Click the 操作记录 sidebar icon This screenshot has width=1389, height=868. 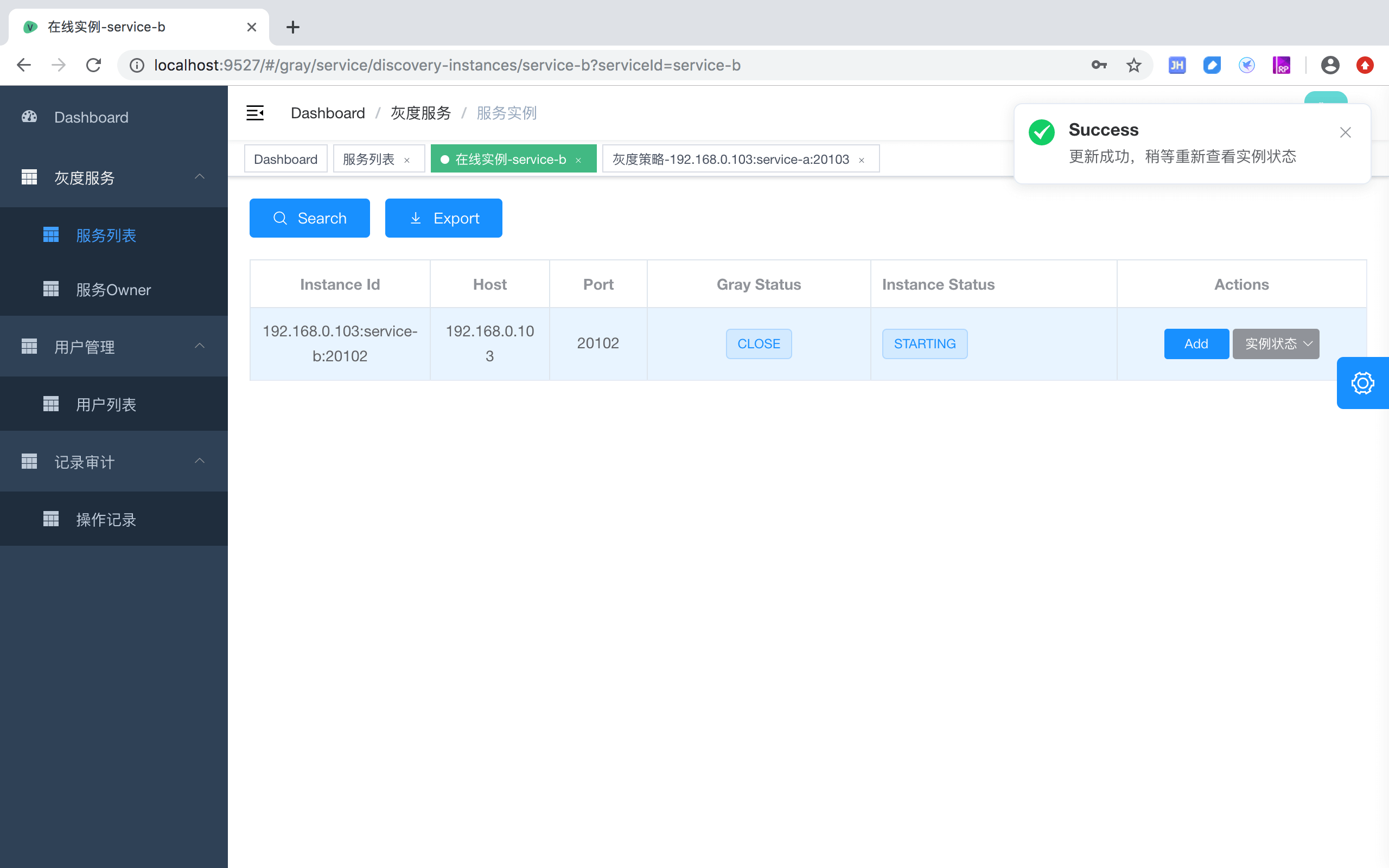tap(49, 518)
